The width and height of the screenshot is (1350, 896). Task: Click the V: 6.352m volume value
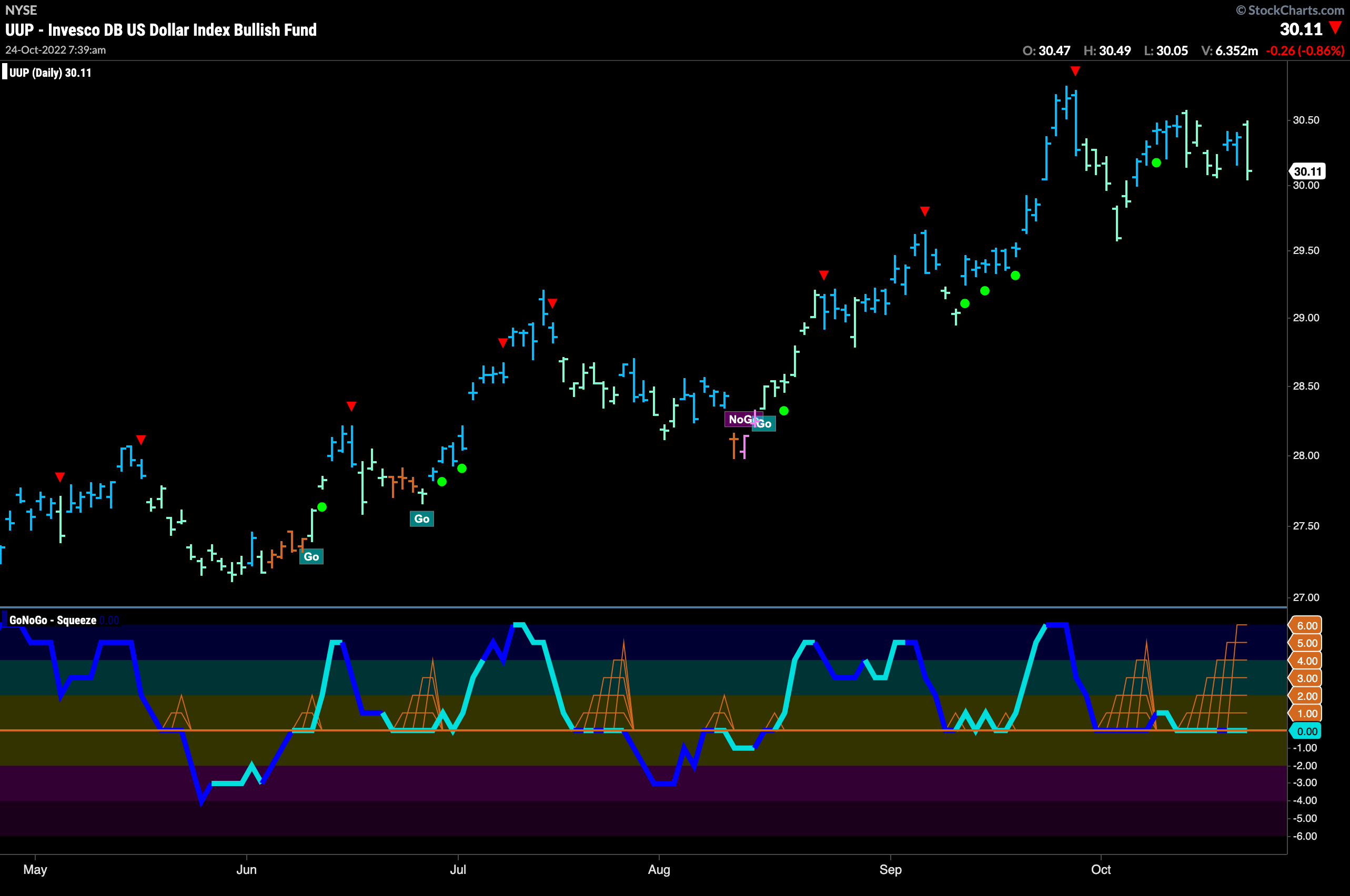(x=1230, y=50)
